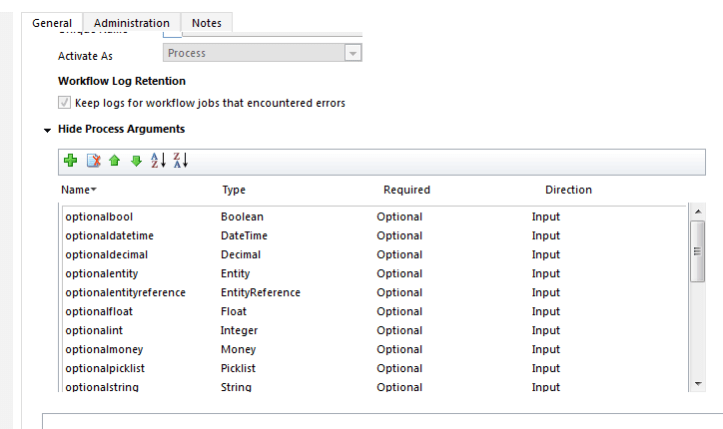This screenshot has width=723, height=429.
Task: Click the Picklist type cell
Action: pos(238,368)
